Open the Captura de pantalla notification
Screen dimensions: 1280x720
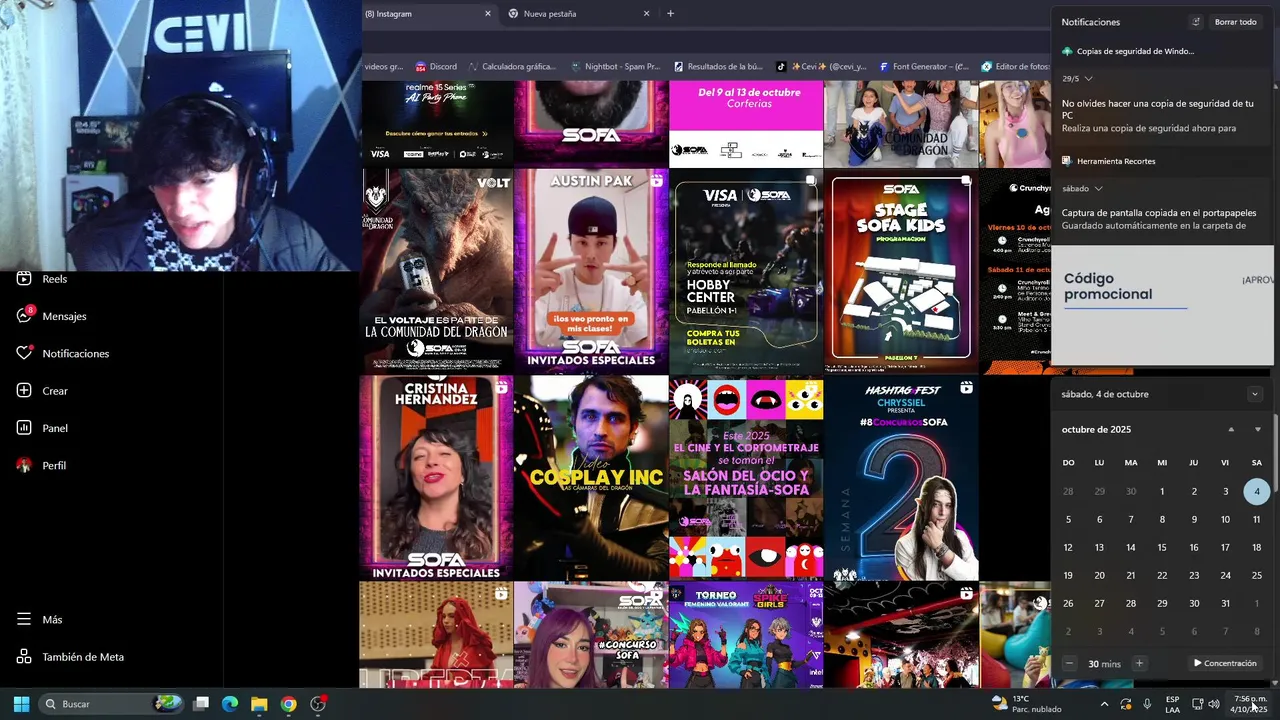pyautogui.click(x=1162, y=219)
